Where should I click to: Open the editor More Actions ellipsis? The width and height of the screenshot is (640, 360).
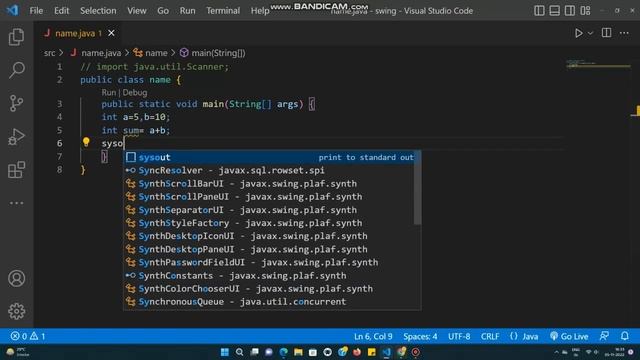point(624,33)
